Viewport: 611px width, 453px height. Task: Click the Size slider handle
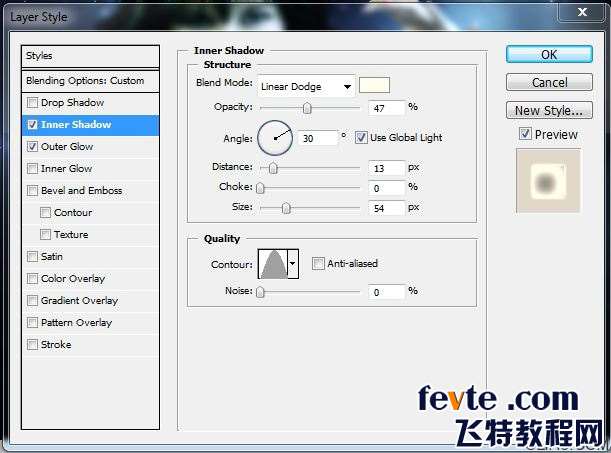[286, 208]
